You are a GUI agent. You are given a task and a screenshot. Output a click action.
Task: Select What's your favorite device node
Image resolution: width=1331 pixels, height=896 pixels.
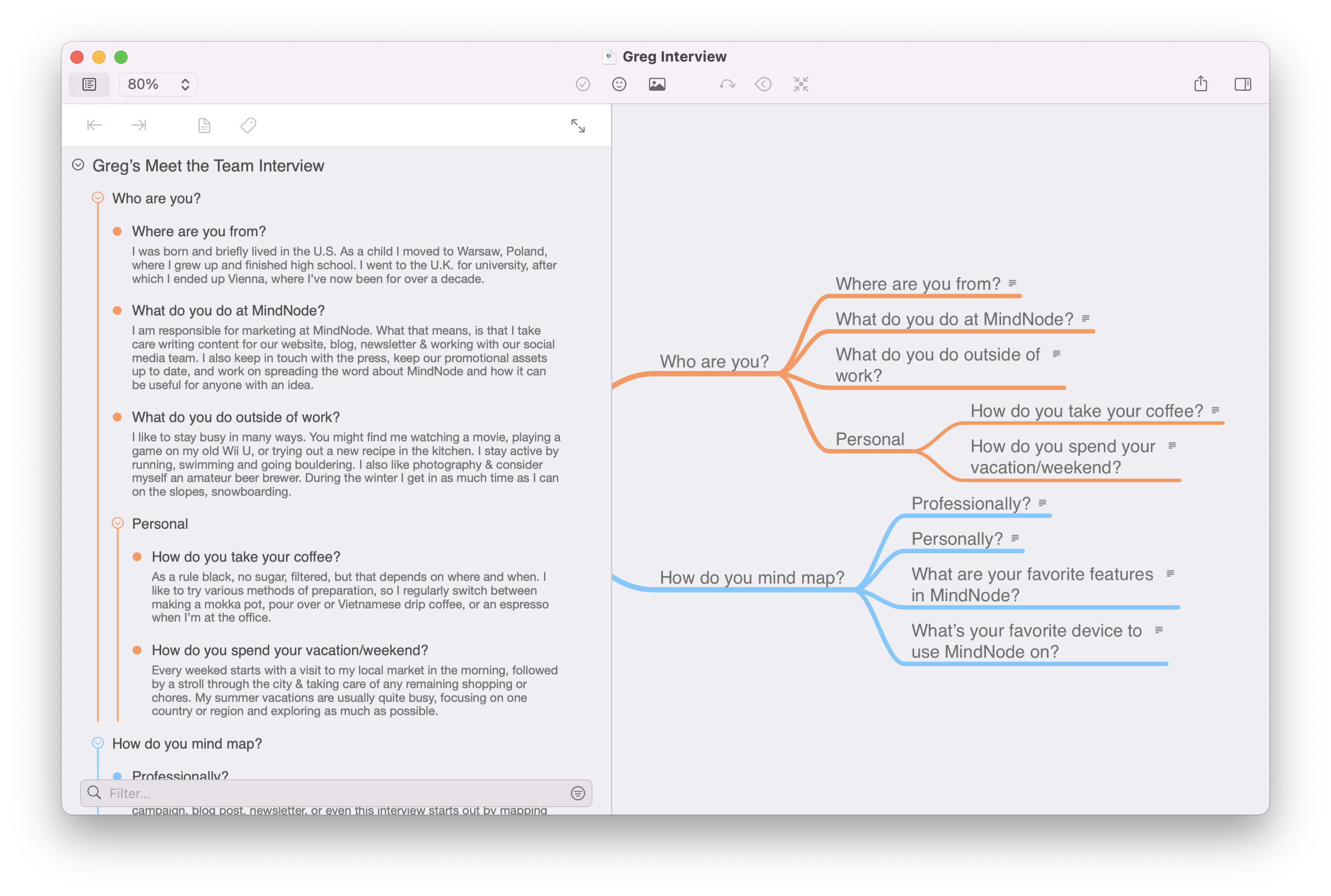point(1026,641)
